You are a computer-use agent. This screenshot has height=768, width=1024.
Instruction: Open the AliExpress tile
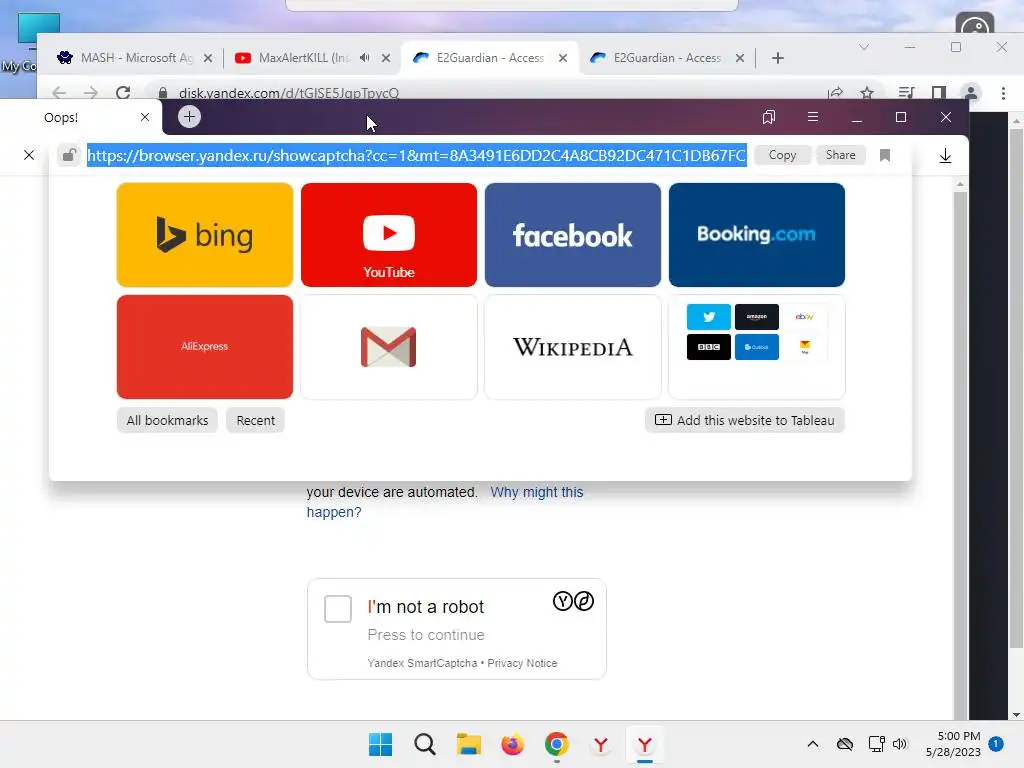[204, 347]
